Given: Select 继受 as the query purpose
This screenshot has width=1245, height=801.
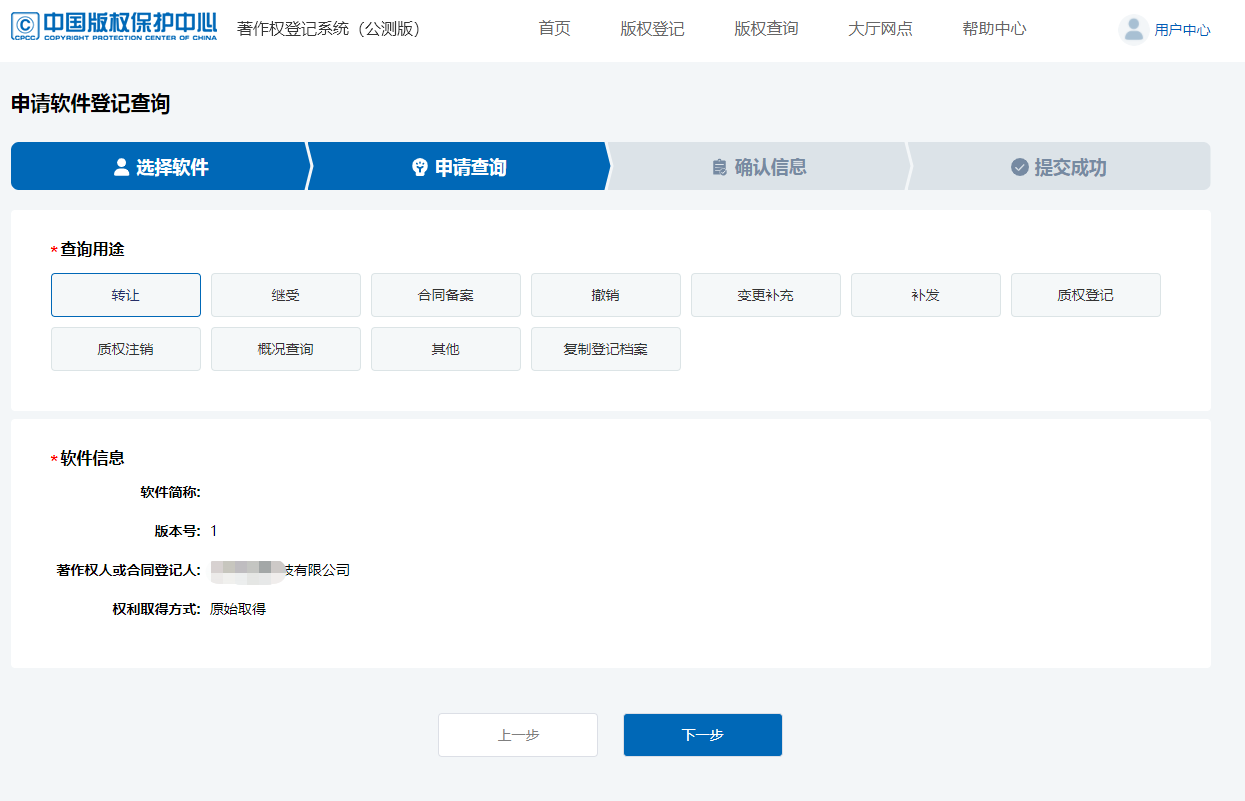Looking at the screenshot, I should click(x=285, y=295).
